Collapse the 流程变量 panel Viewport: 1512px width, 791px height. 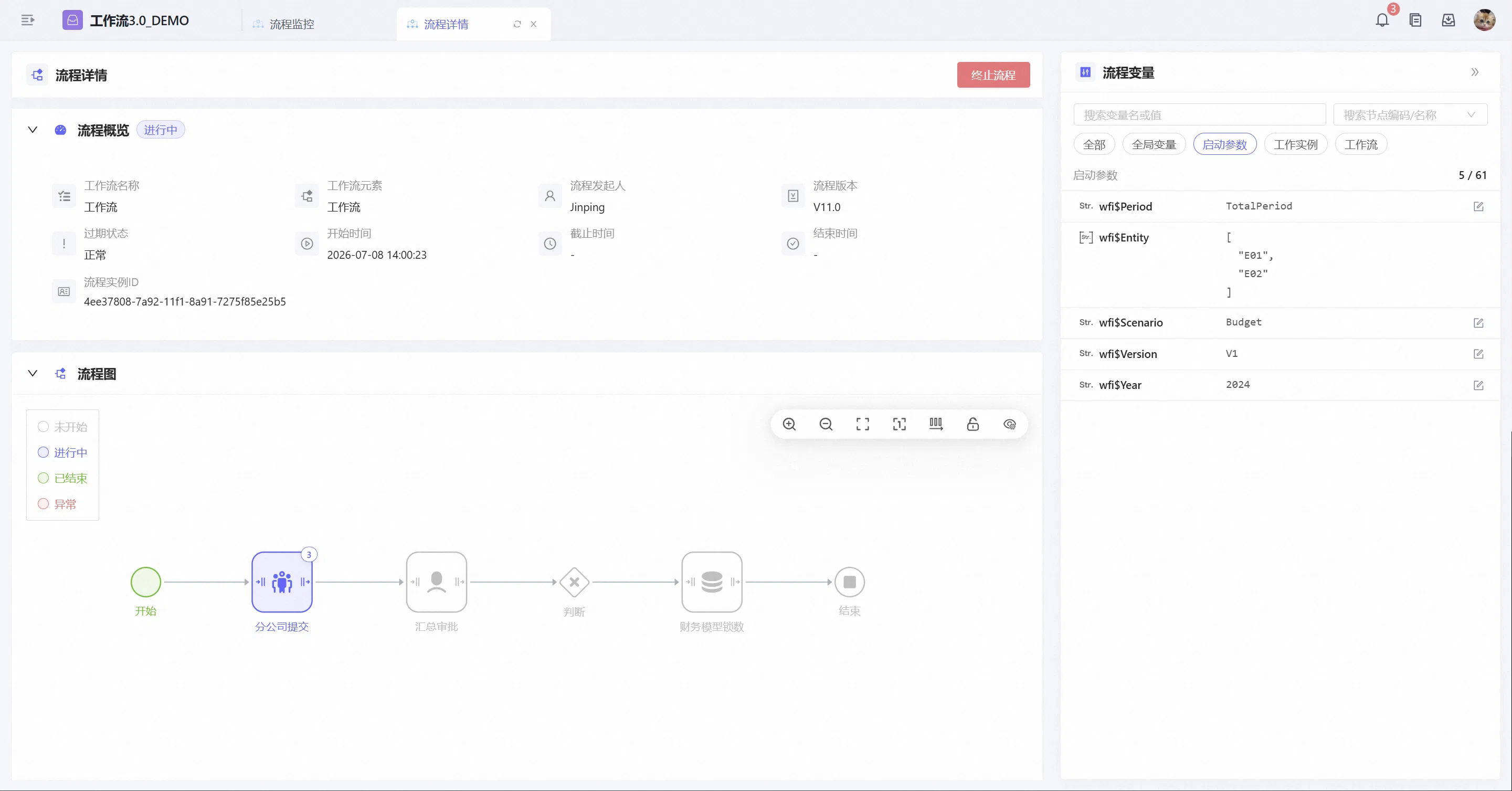1474,72
